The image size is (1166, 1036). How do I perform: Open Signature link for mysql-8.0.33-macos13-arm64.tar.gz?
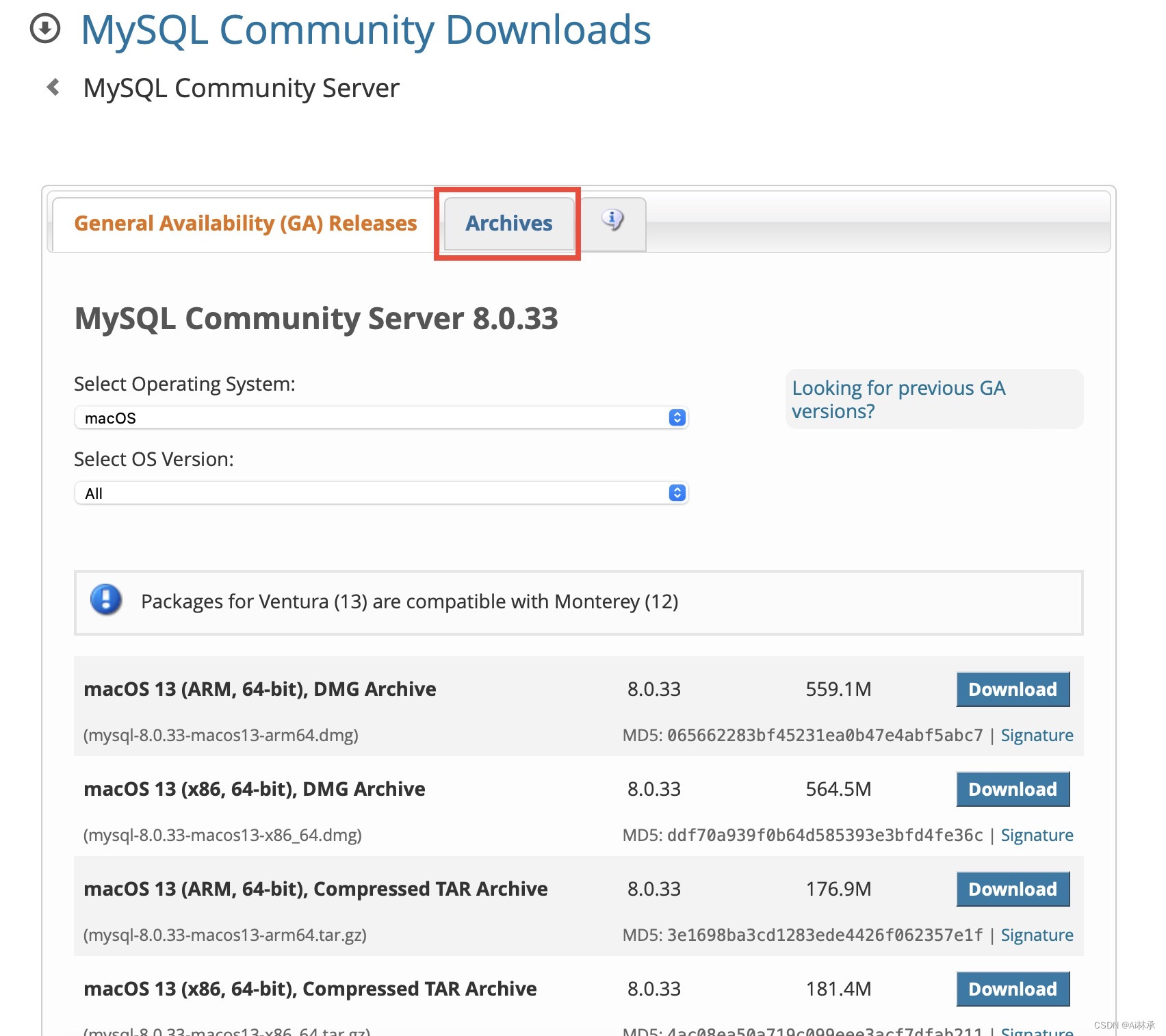click(x=1037, y=935)
